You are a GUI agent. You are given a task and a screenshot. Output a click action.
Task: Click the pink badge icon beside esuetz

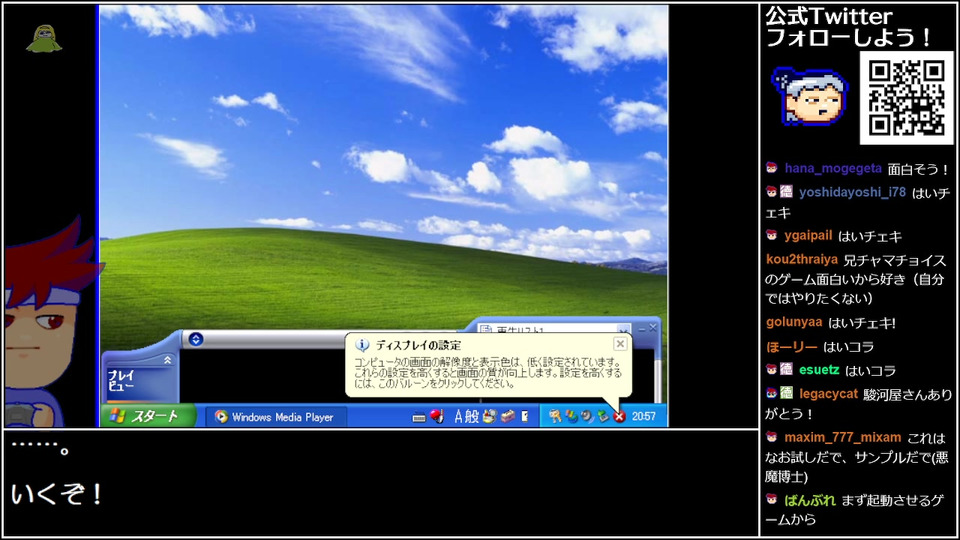[787, 369]
